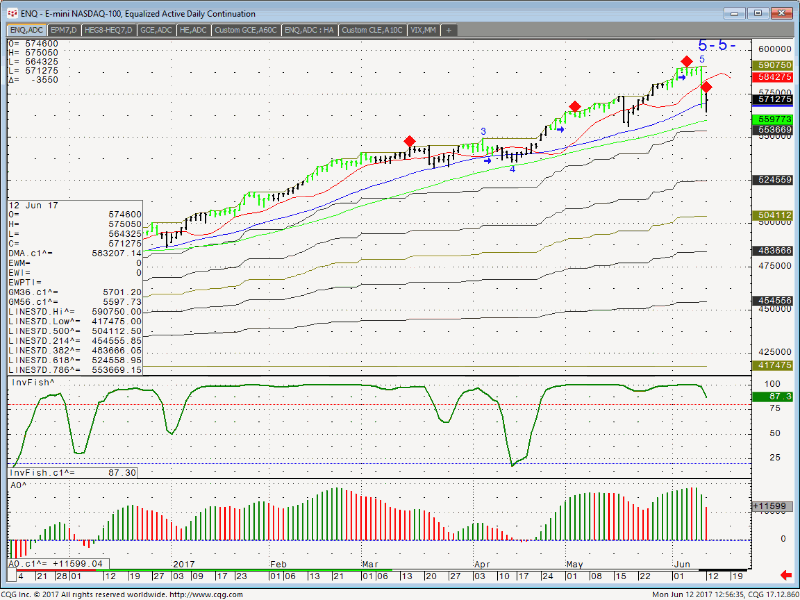Click the LINES7D.618^= 524558.95 row
Viewport: 800px width, 600px height.
[75, 360]
